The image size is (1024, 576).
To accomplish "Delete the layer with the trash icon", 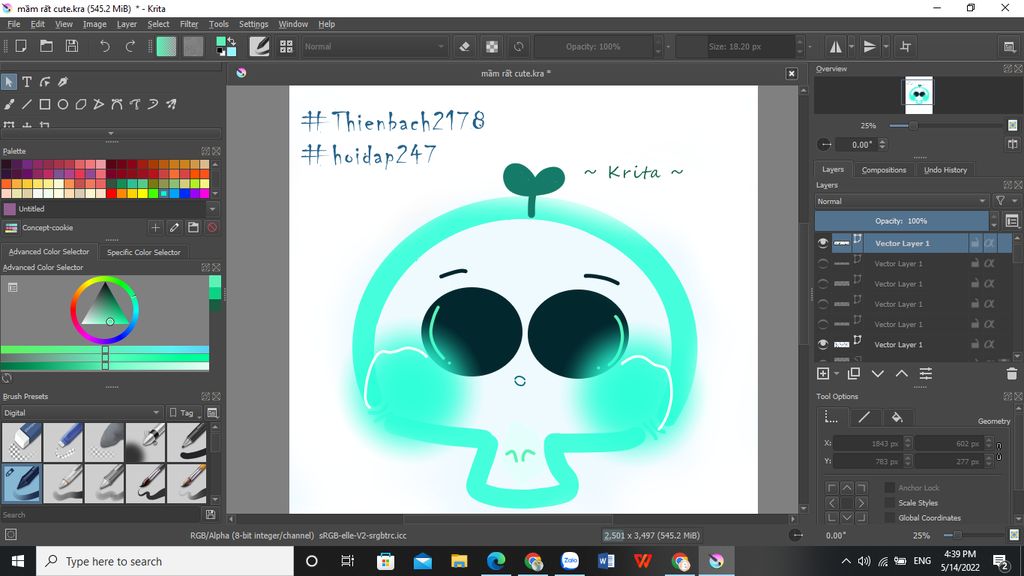I will [x=1011, y=373].
